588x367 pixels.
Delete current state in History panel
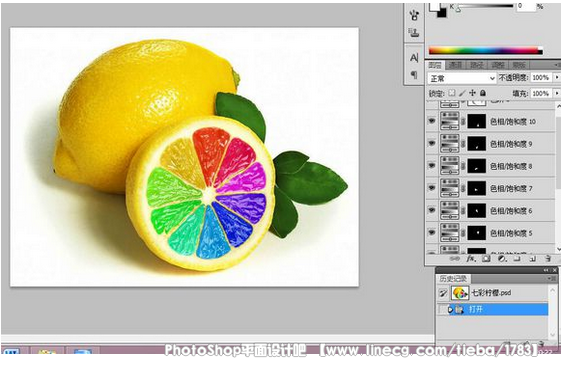[x=542, y=343]
